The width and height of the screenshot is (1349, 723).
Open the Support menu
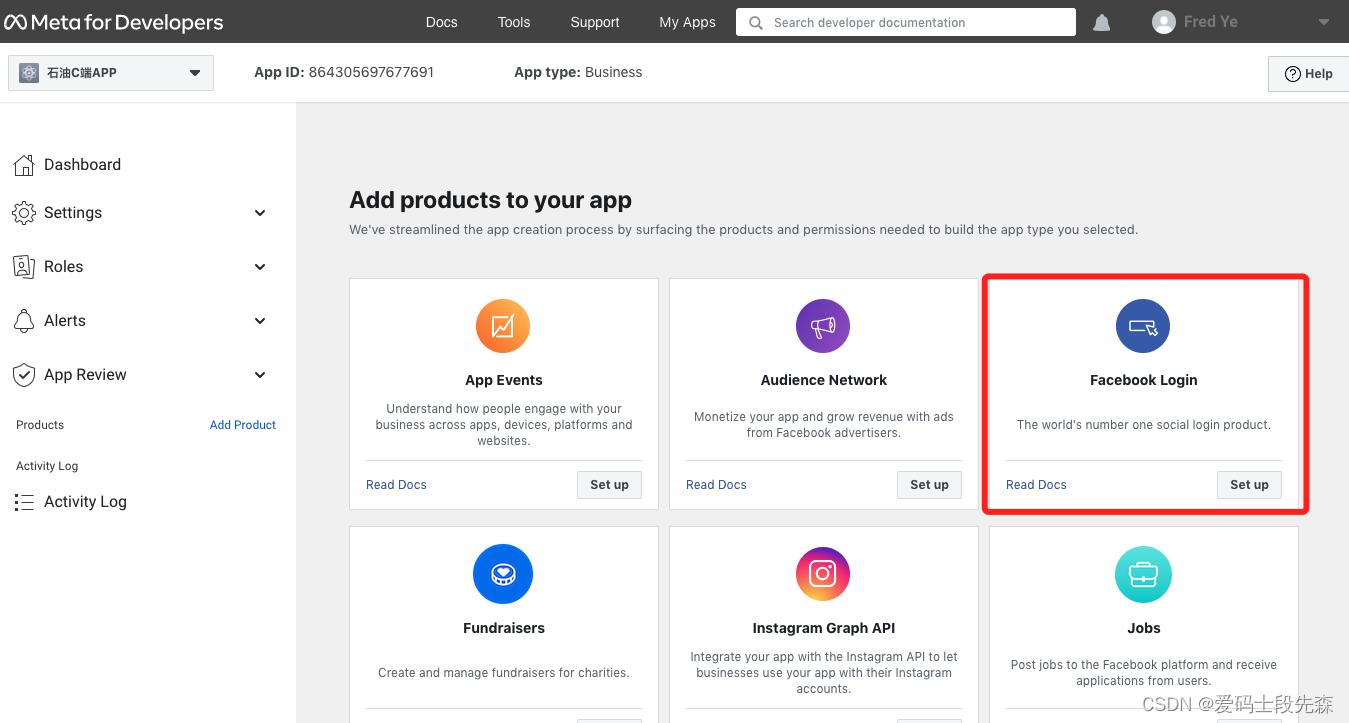click(595, 22)
